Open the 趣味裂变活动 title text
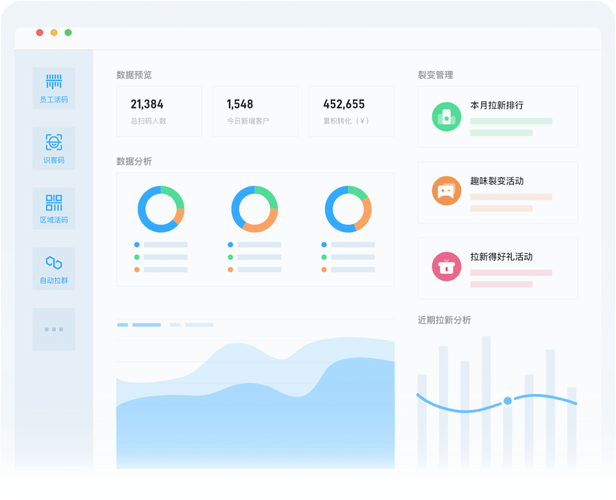 (497, 181)
